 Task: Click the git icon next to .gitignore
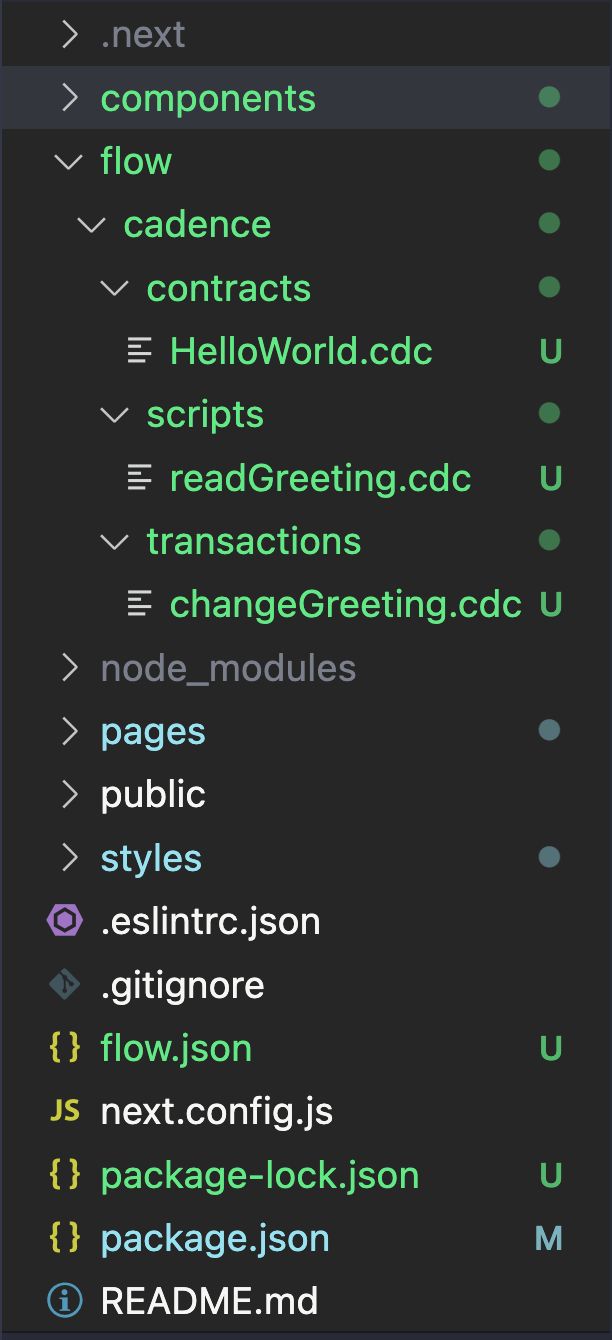click(65, 985)
